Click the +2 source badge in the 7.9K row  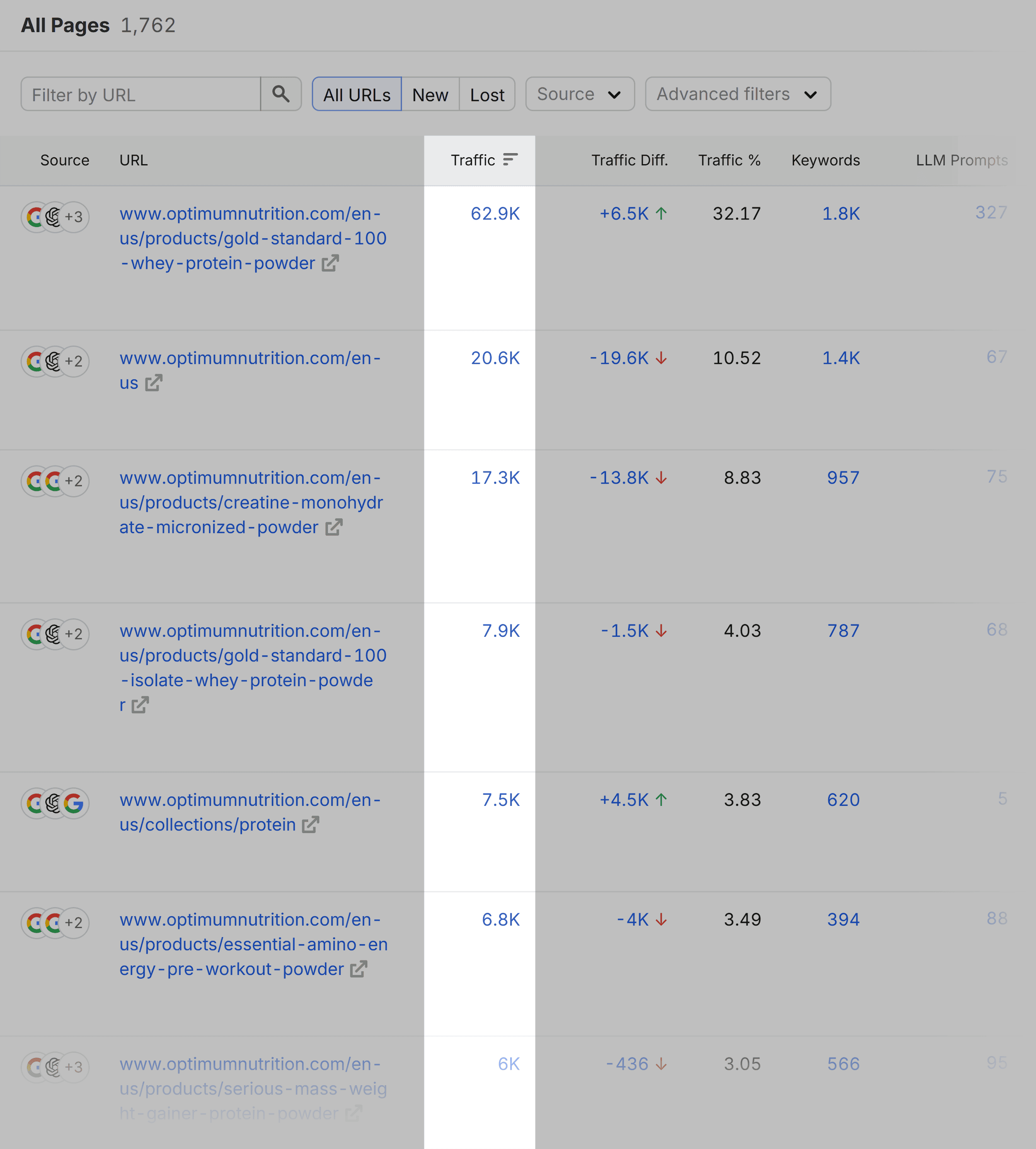(74, 634)
